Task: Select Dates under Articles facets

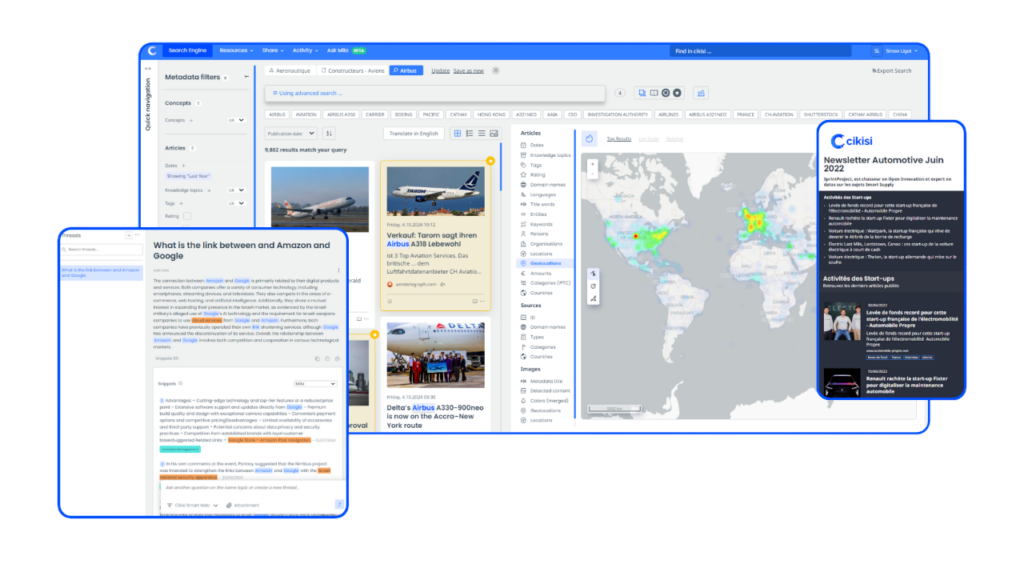Action: pos(536,145)
